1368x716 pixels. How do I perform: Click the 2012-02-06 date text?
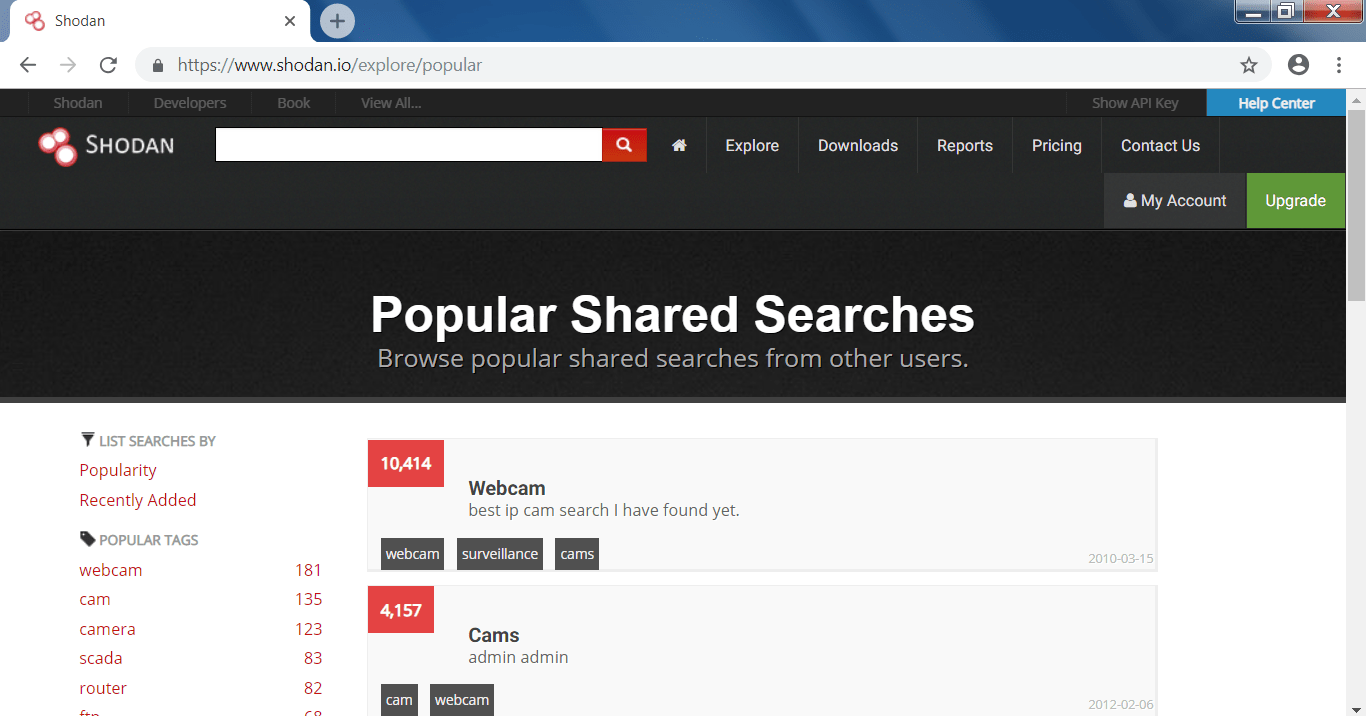(x=1120, y=705)
